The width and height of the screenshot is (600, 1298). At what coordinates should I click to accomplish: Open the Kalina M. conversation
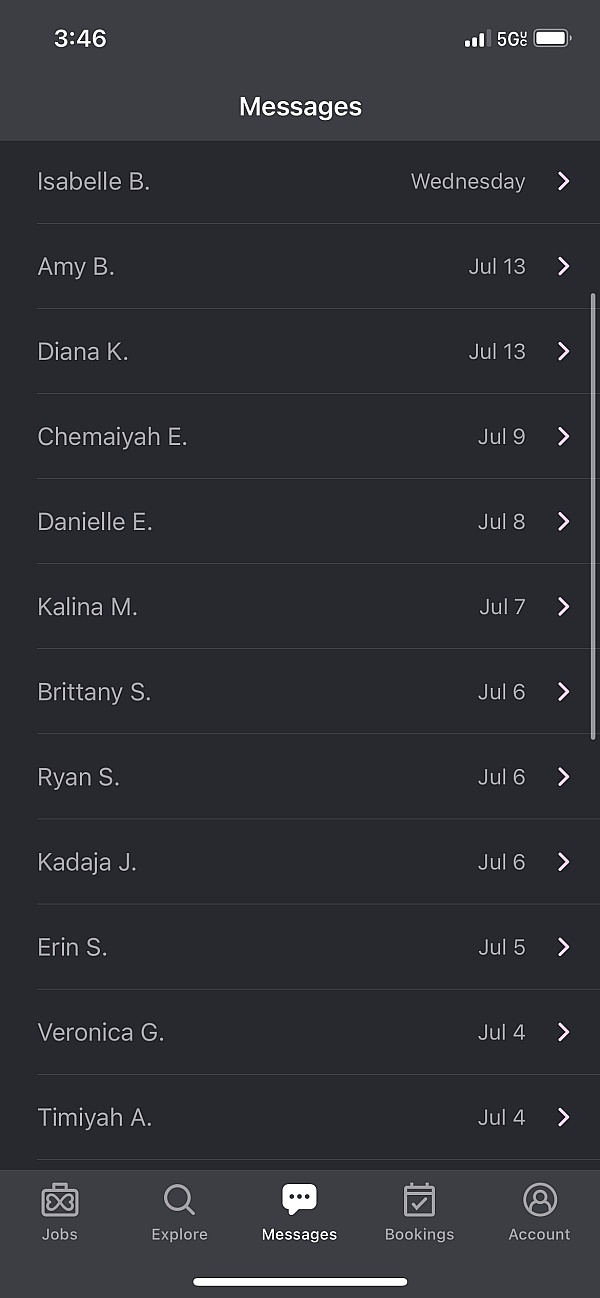click(88, 607)
